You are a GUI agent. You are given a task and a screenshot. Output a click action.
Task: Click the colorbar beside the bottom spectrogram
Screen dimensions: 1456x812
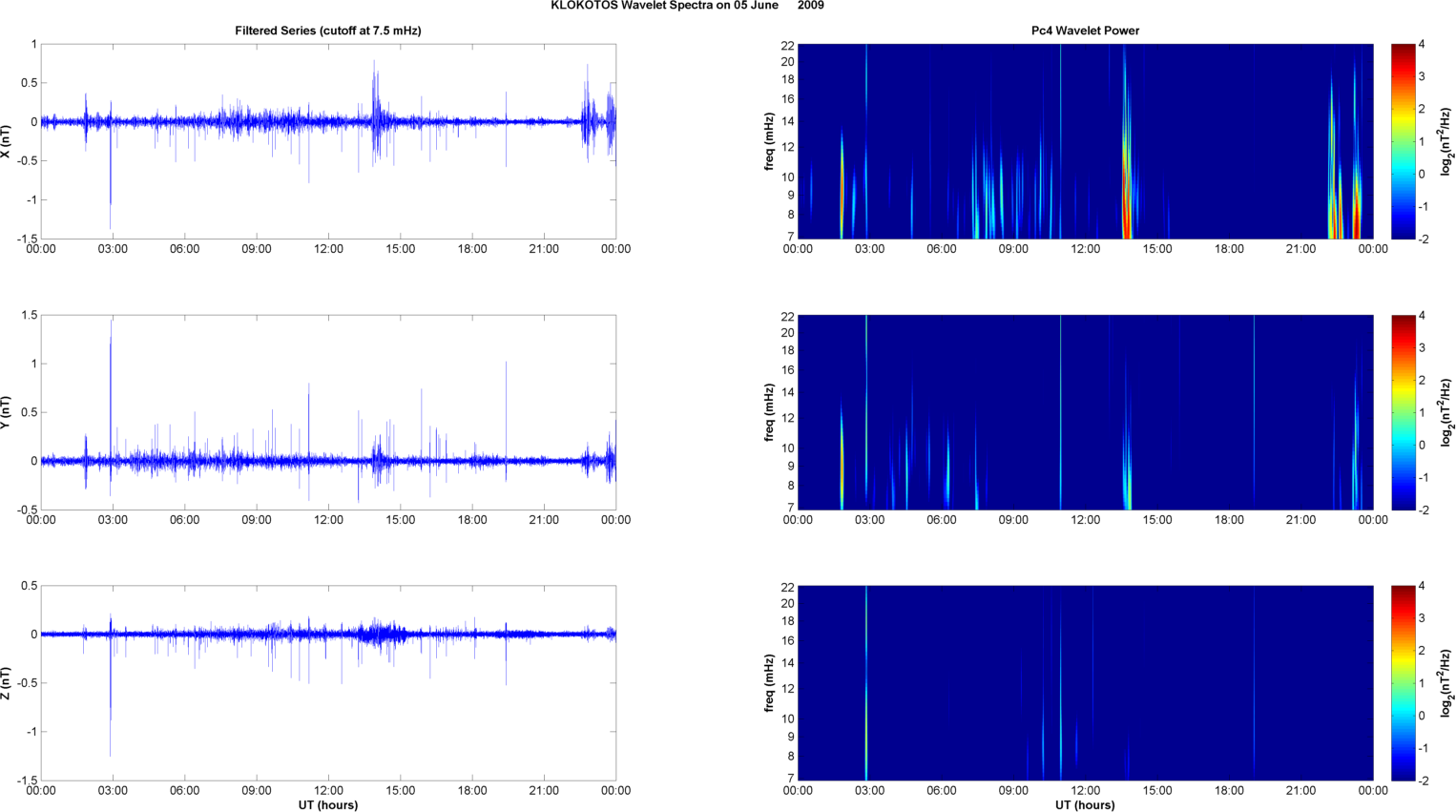click(1403, 683)
